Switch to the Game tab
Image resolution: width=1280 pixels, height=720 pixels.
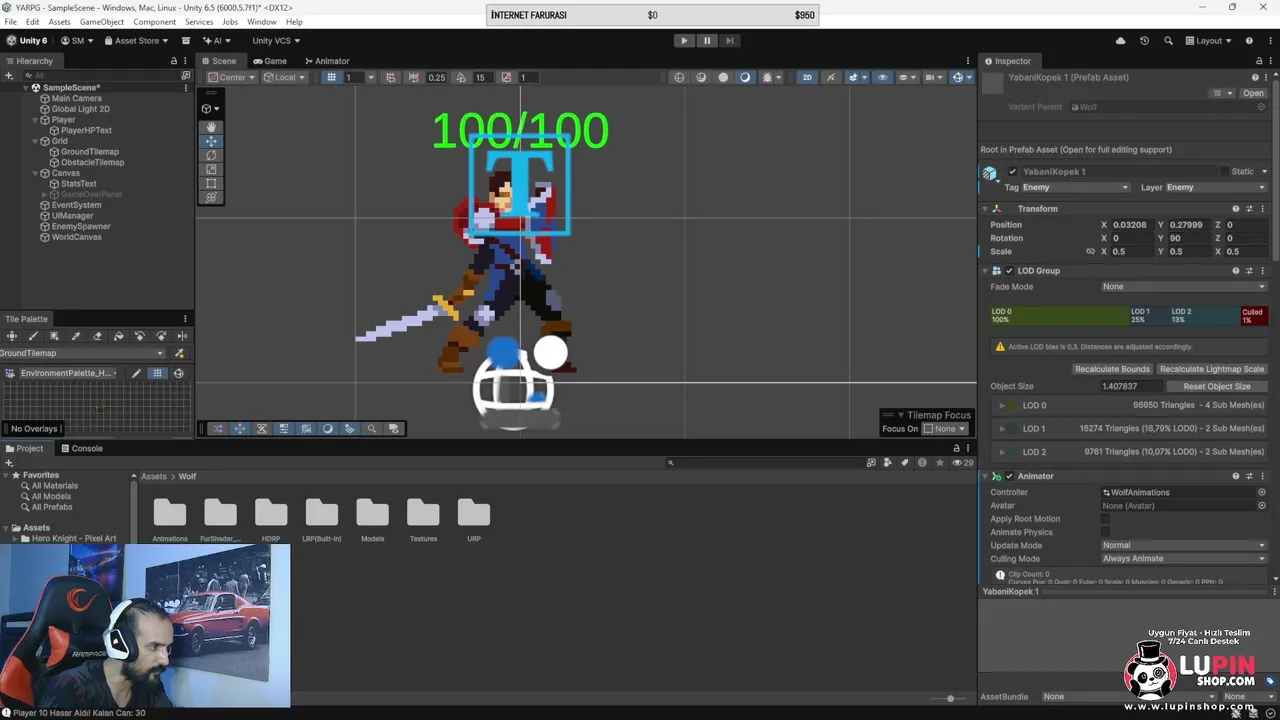[269, 61]
